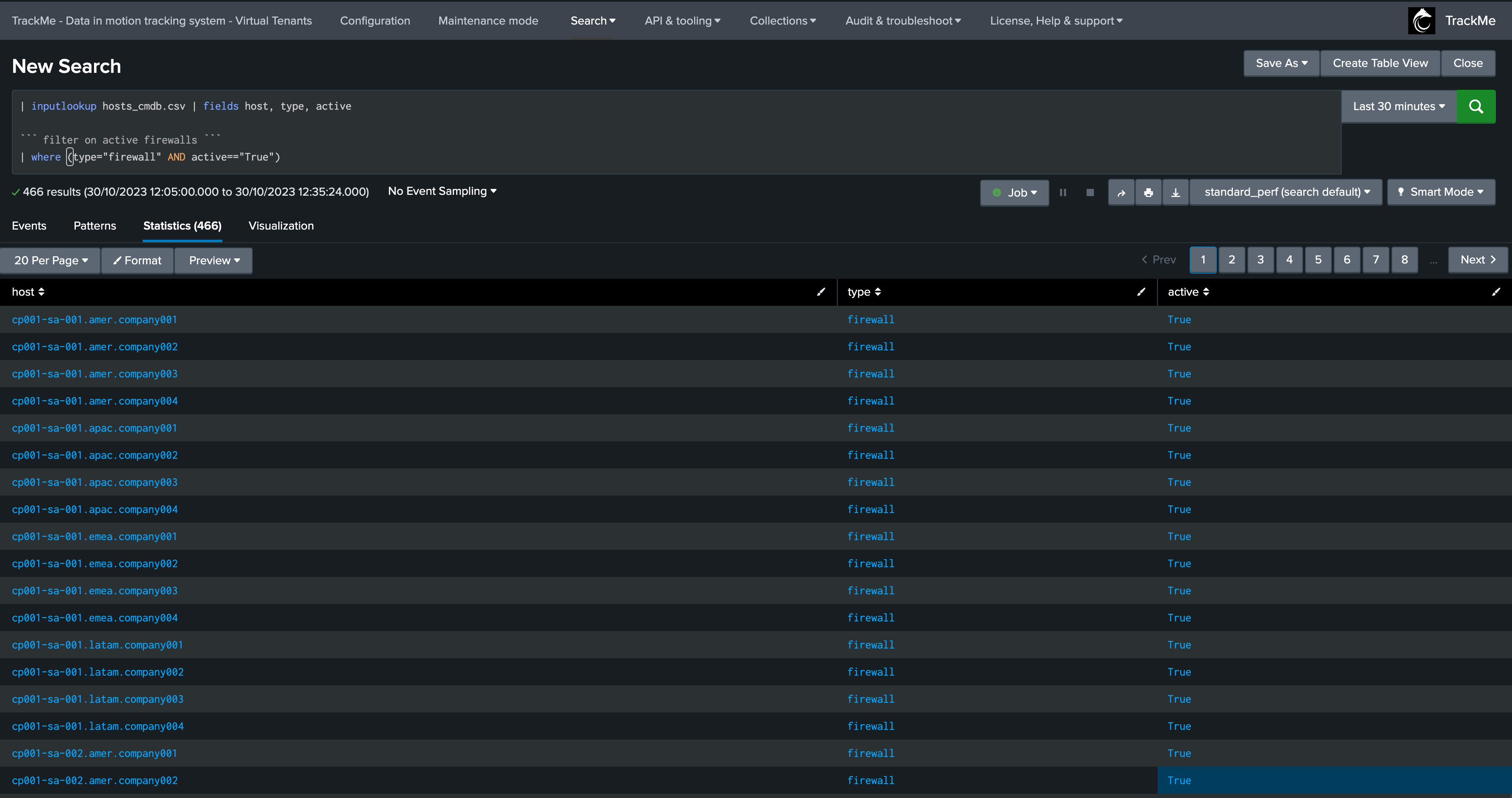
Task: Sort table by host column
Action: (x=28, y=292)
